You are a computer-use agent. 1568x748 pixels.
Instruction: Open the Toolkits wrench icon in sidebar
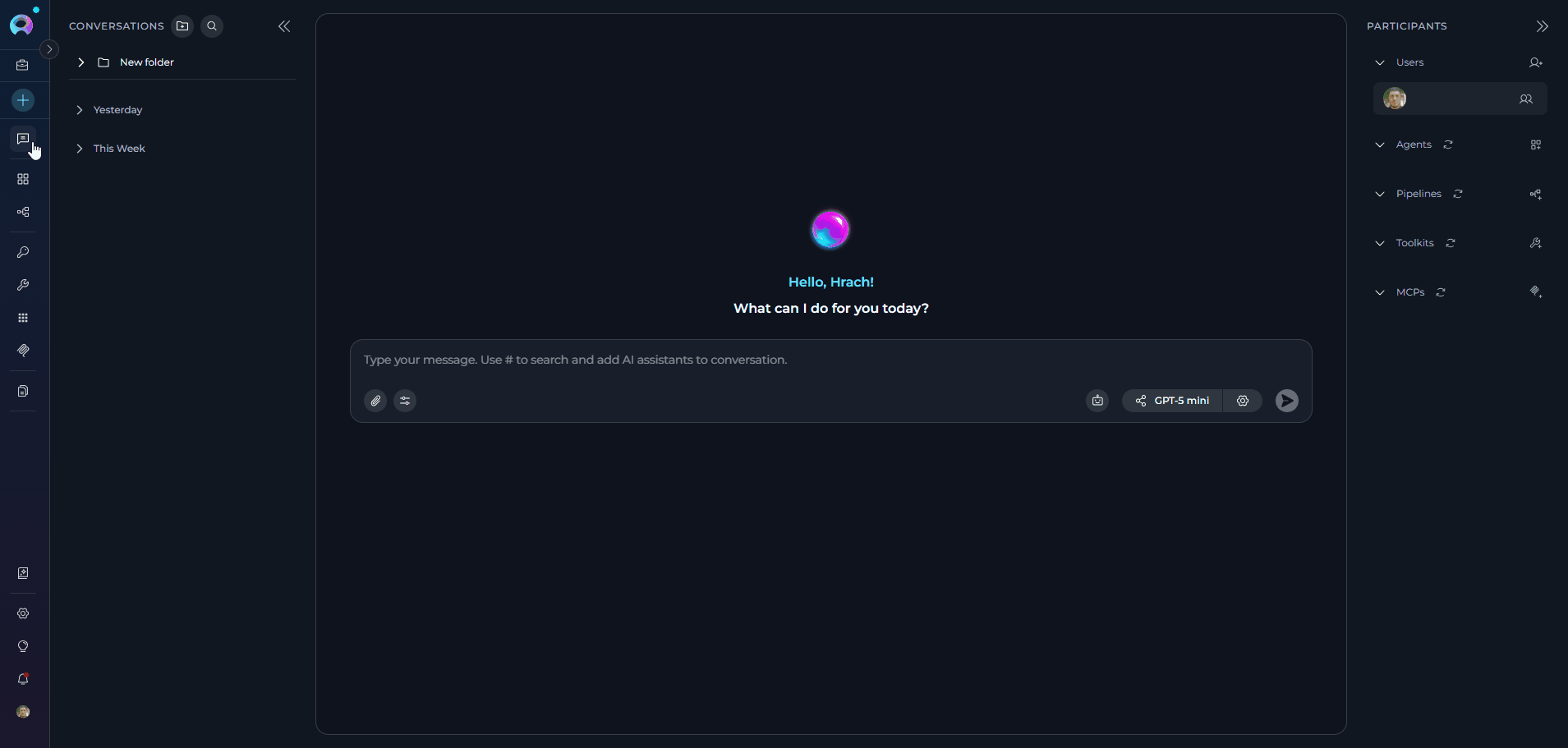point(23,285)
